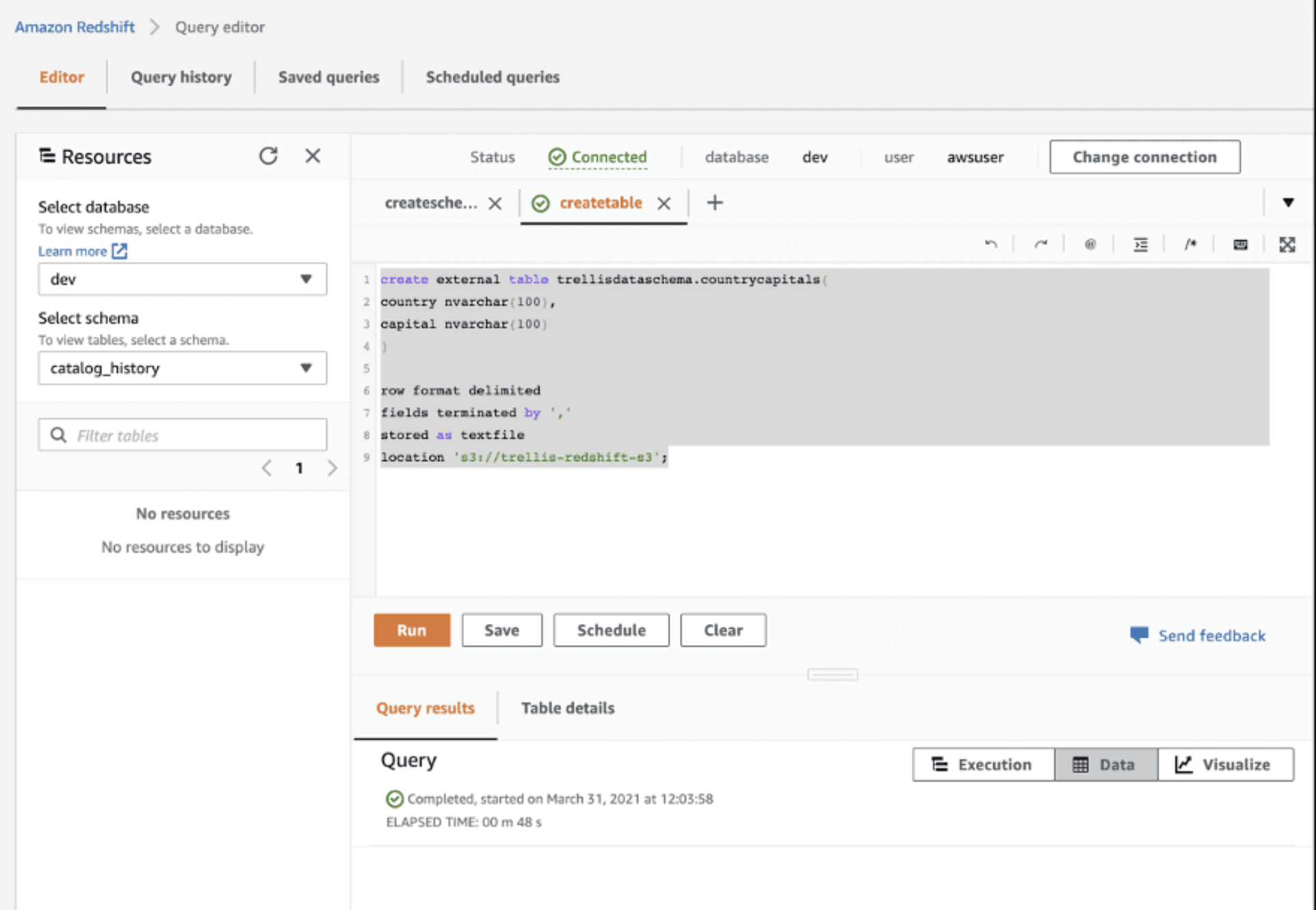Save the current query
The width and height of the screenshot is (1316, 910).
pos(502,630)
